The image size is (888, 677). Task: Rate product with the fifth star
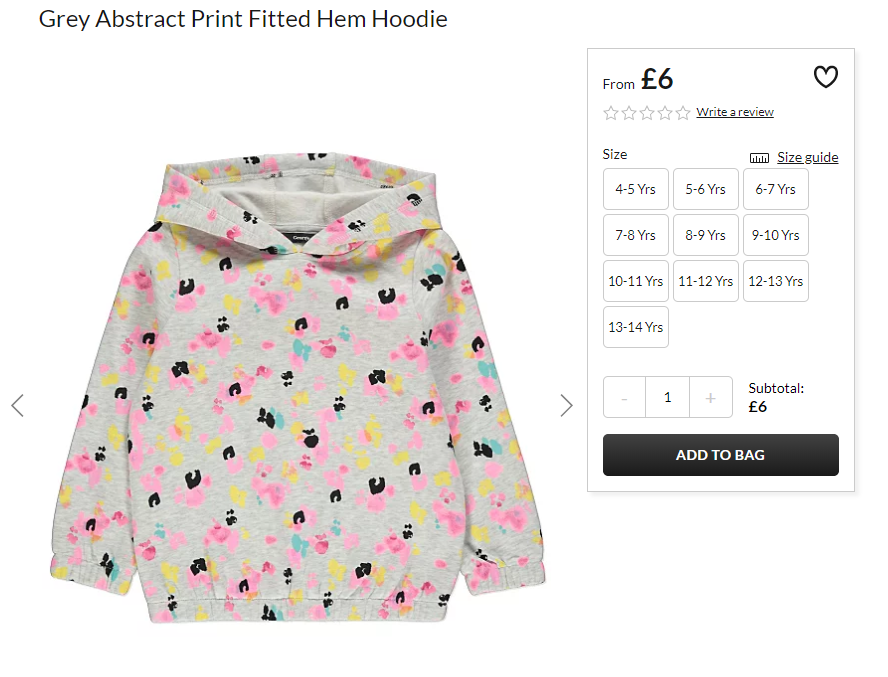tap(683, 113)
